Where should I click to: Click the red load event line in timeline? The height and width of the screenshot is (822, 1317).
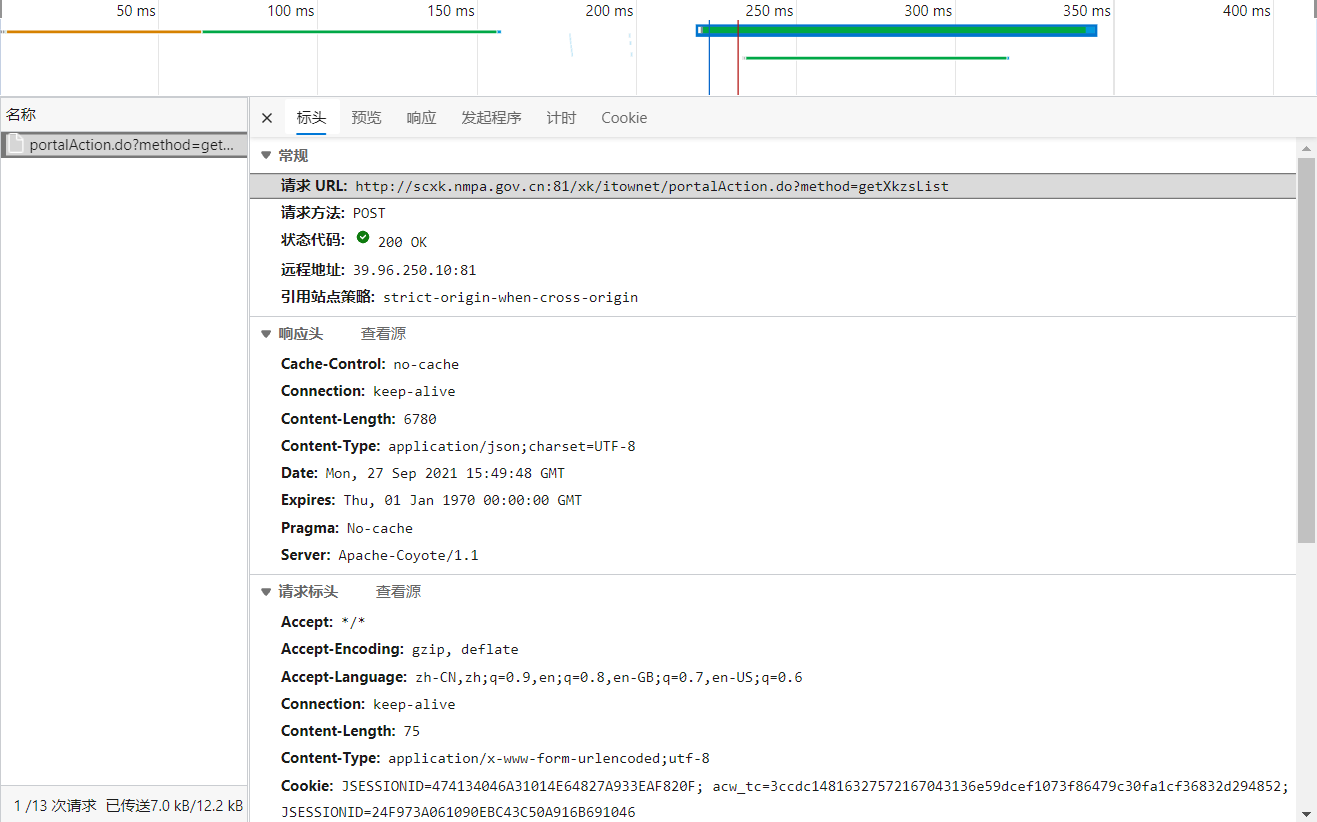click(738, 58)
